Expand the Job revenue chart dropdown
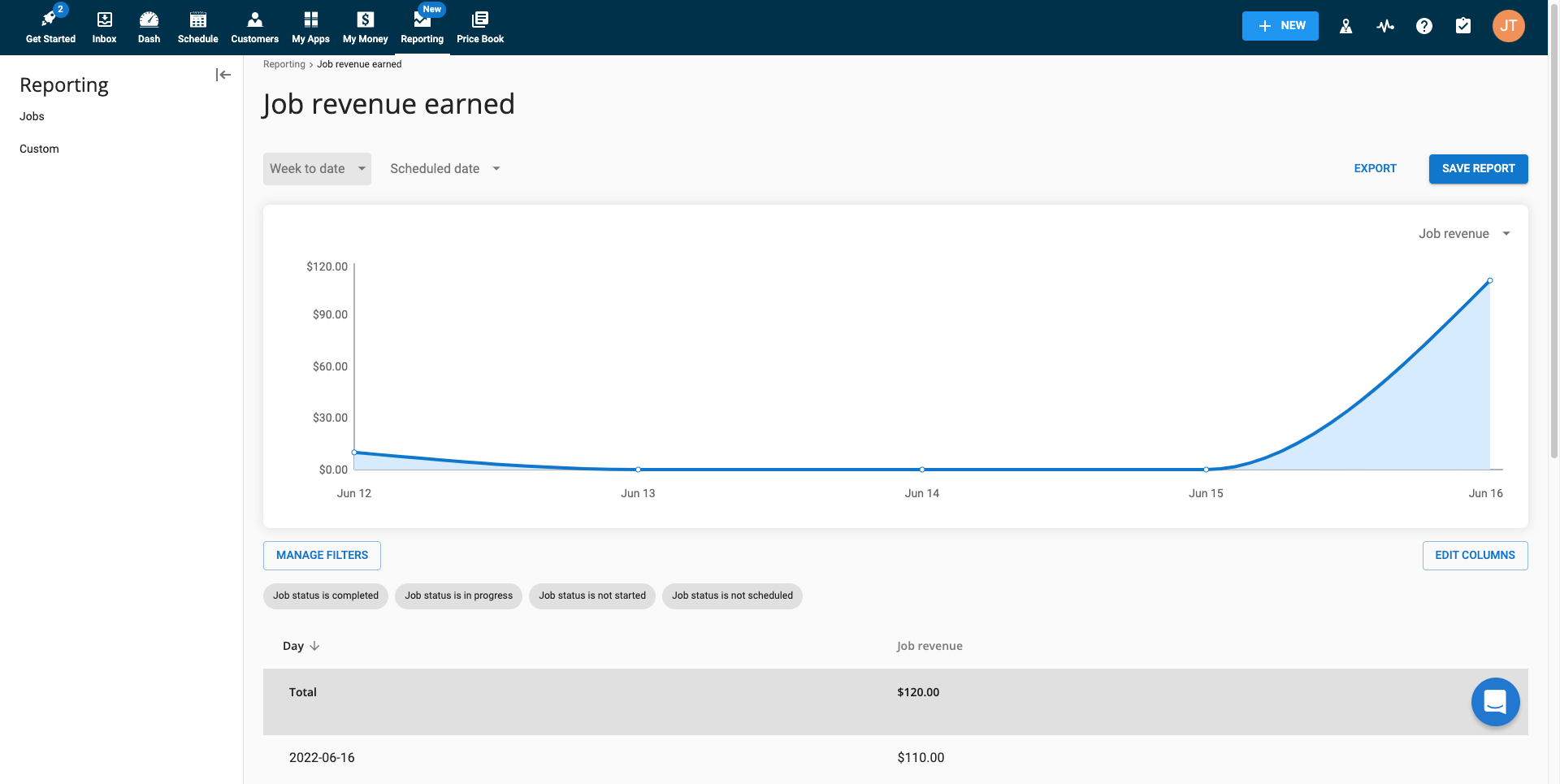 tap(1463, 234)
